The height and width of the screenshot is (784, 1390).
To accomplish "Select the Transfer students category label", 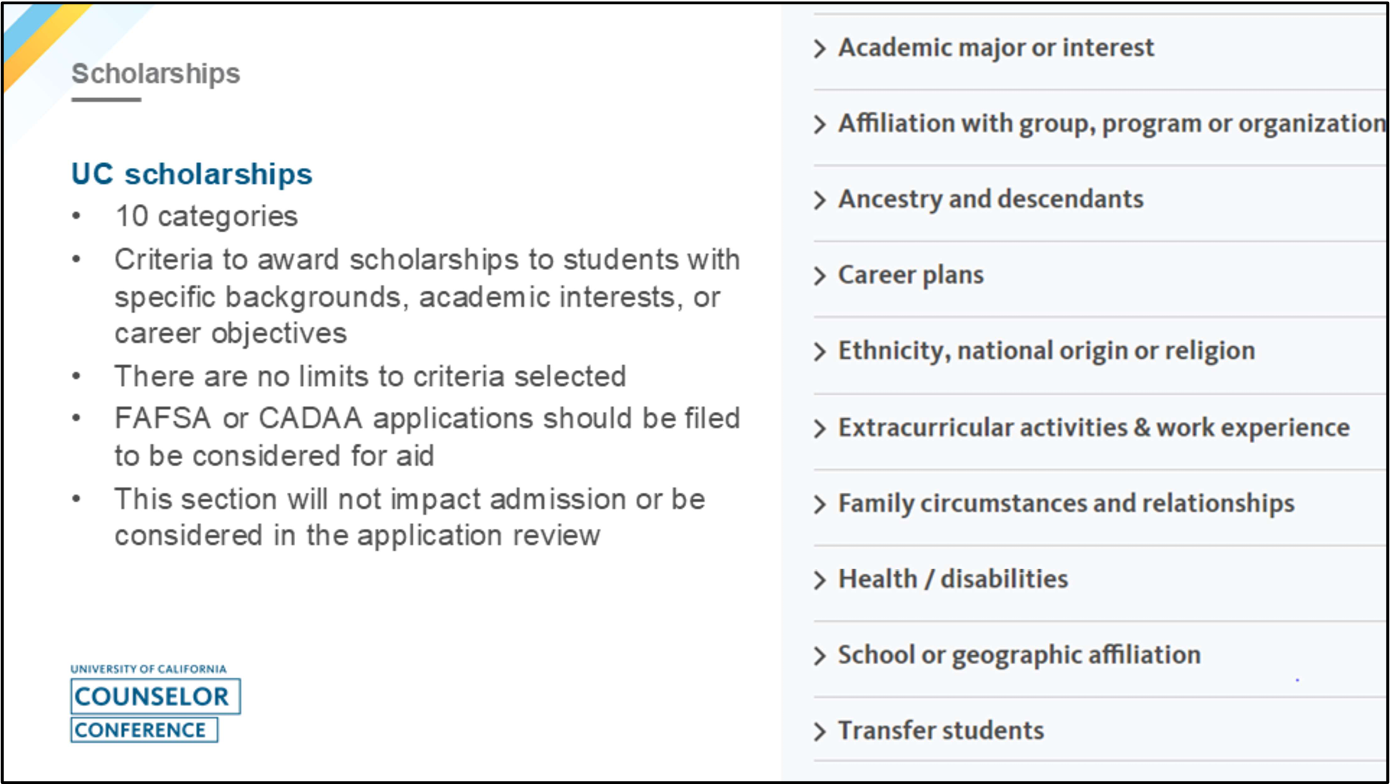I will pyautogui.click(x=940, y=731).
